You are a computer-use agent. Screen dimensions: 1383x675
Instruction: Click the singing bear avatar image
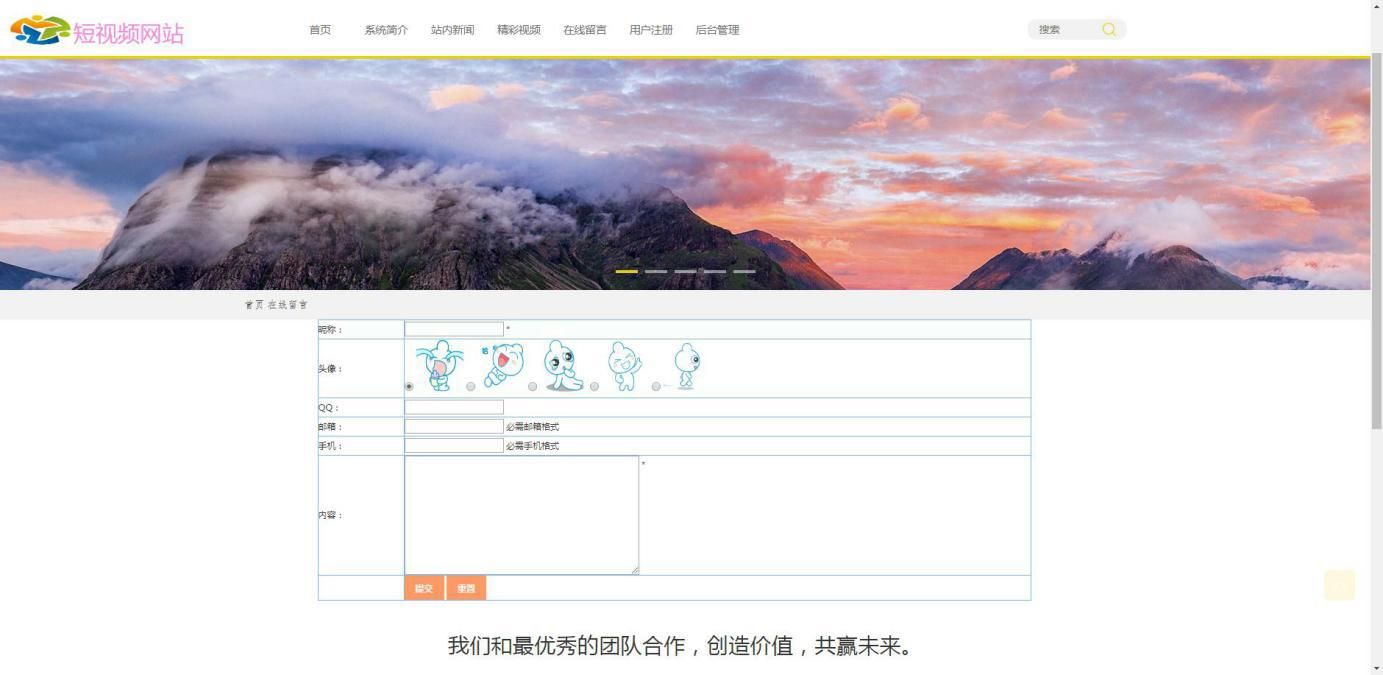[x=502, y=365]
